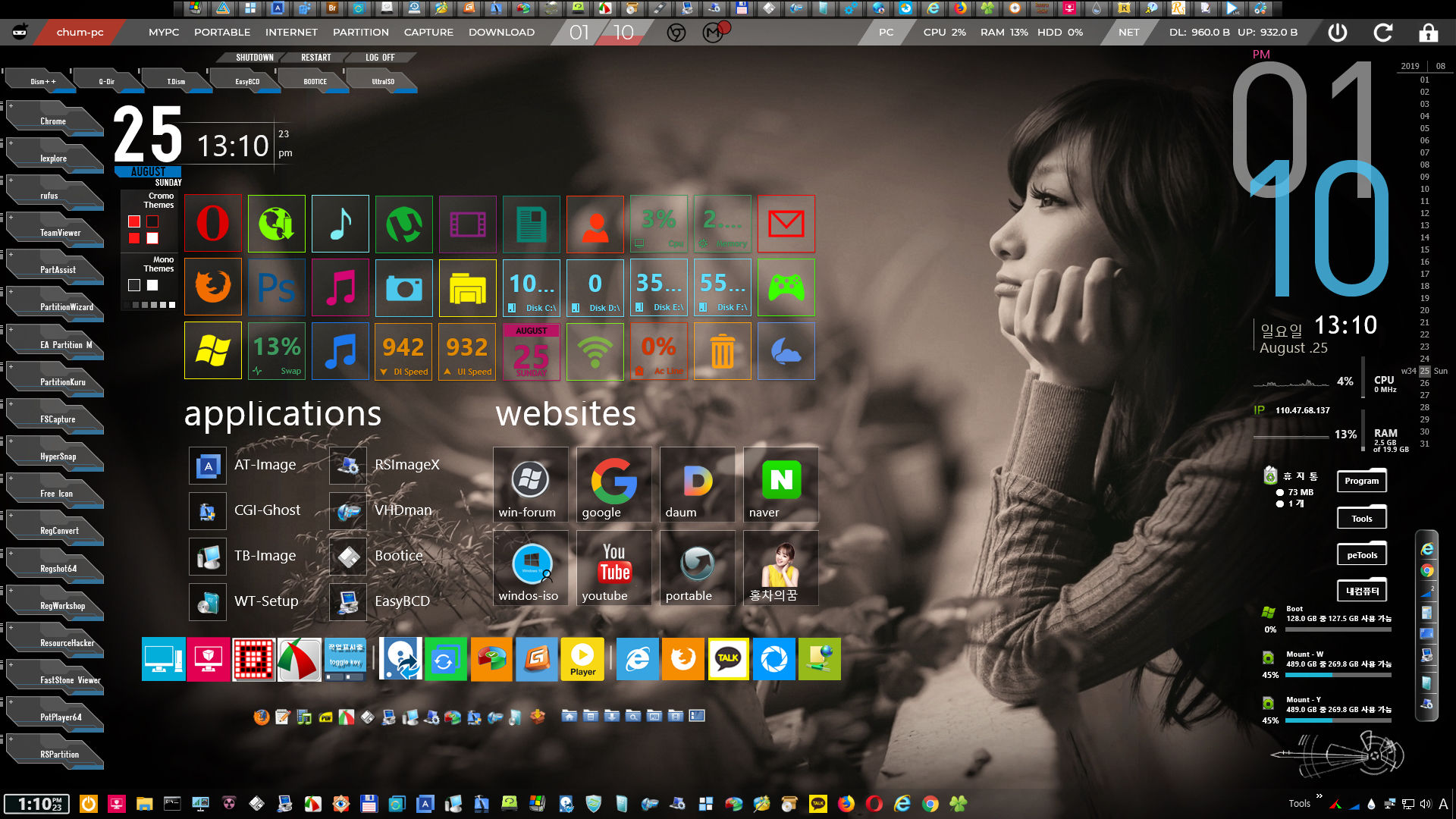Open the youtube website tile
Screen dimensions: 1456x819
pos(613,567)
